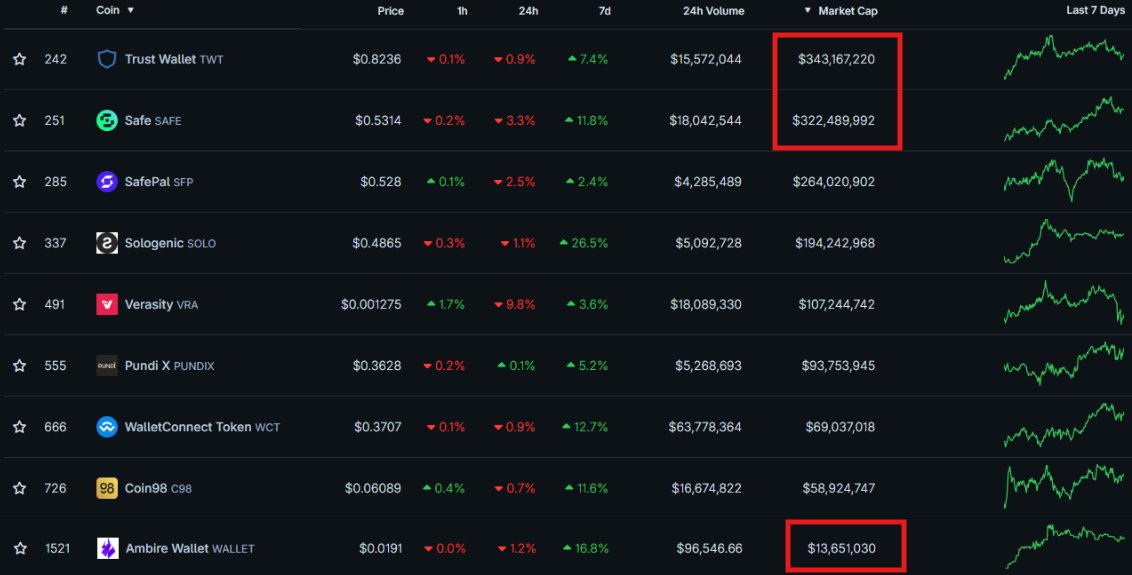Screen dimensions: 1132x575
Task: Click the Ambire Wallet flame logo
Action: tap(108, 549)
